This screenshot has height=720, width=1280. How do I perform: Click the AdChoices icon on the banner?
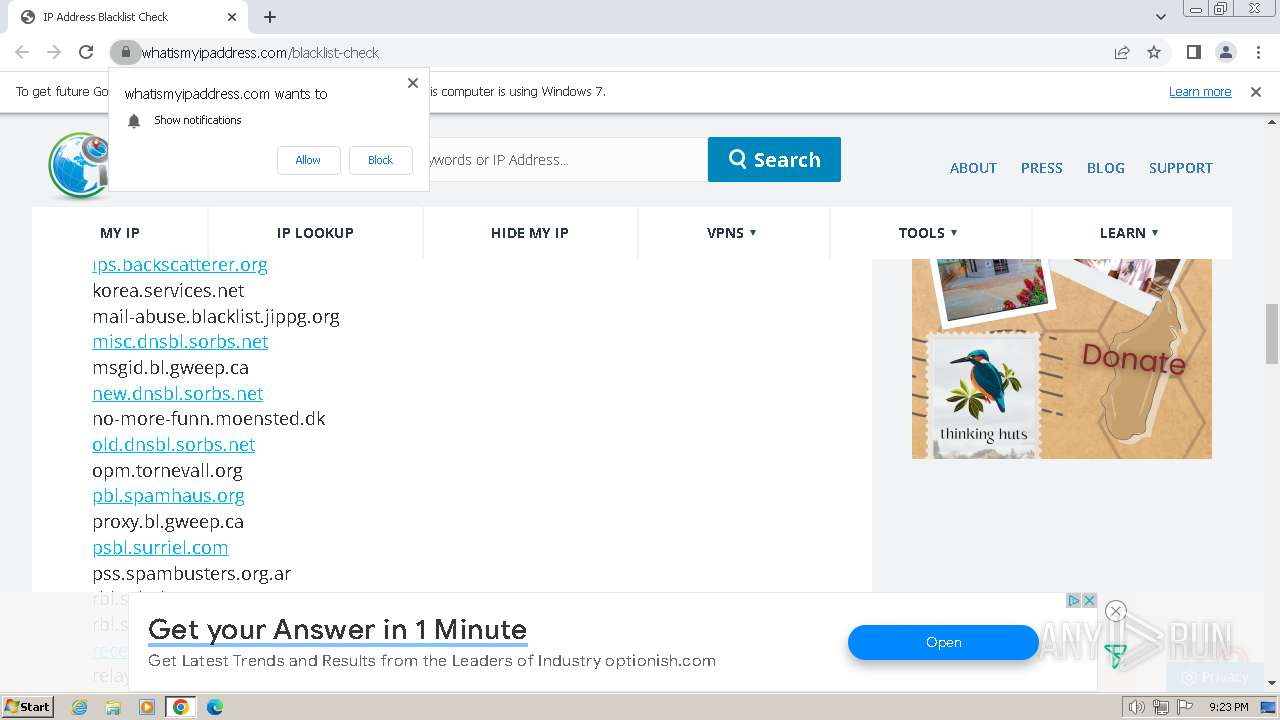coord(1073,600)
